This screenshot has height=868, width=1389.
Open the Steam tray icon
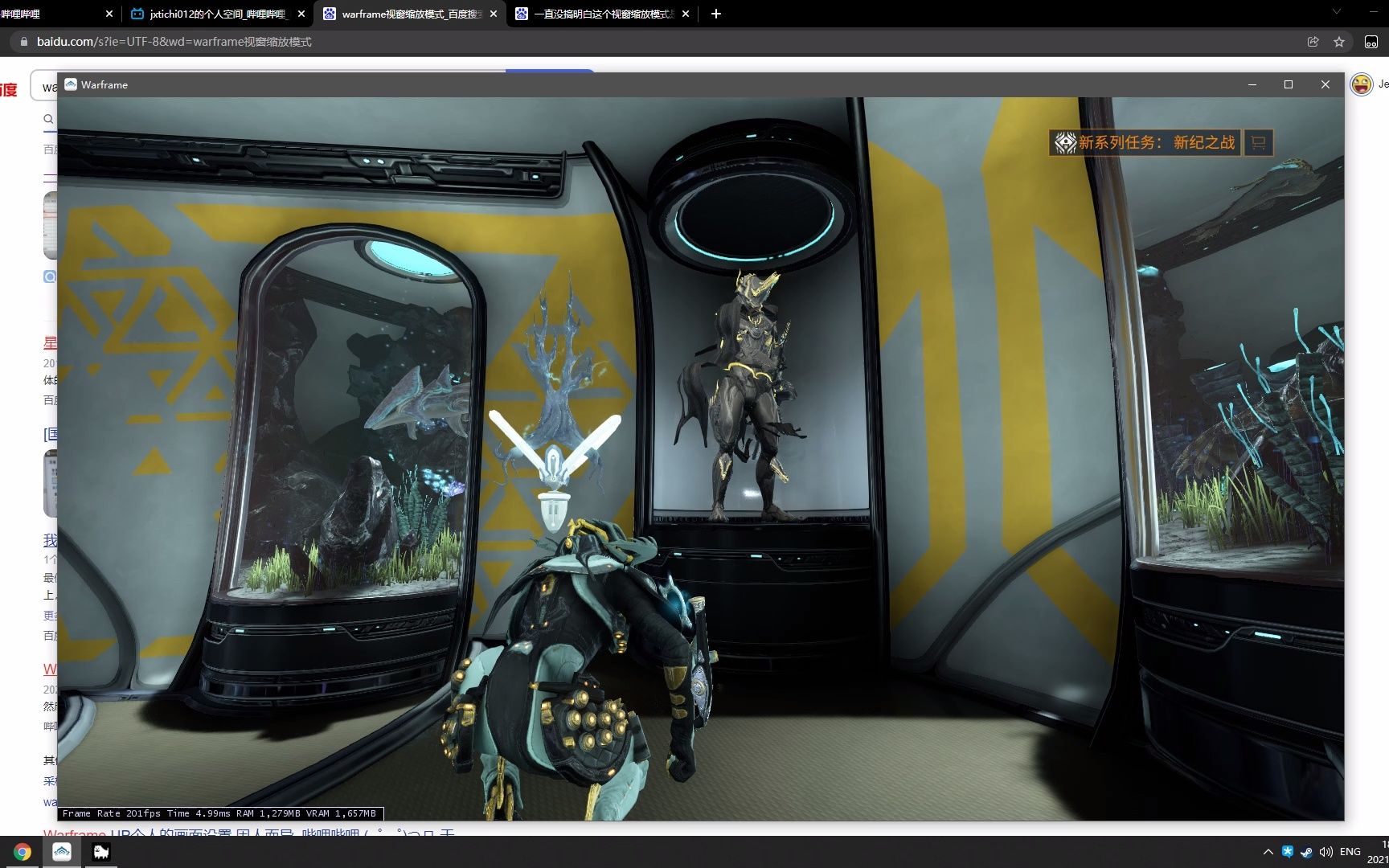pos(1306,852)
